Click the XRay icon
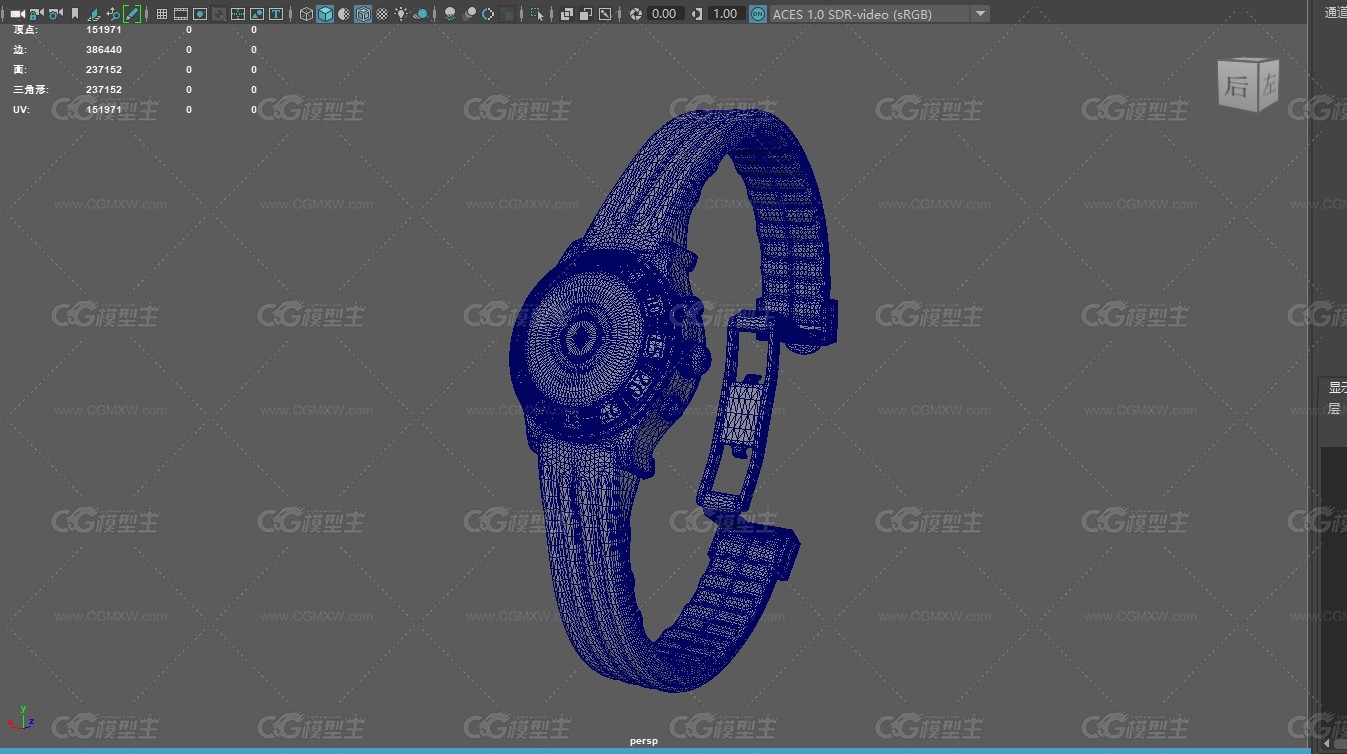 (x=567, y=14)
